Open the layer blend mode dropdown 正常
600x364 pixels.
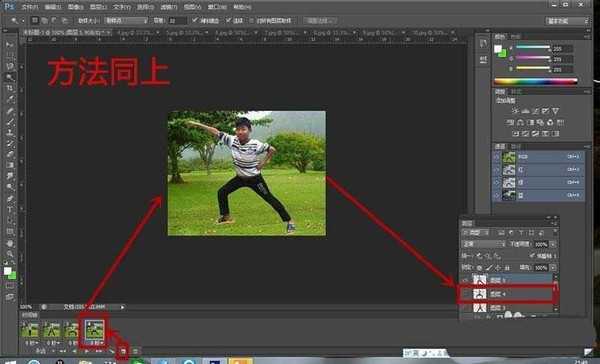click(x=484, y=244)
